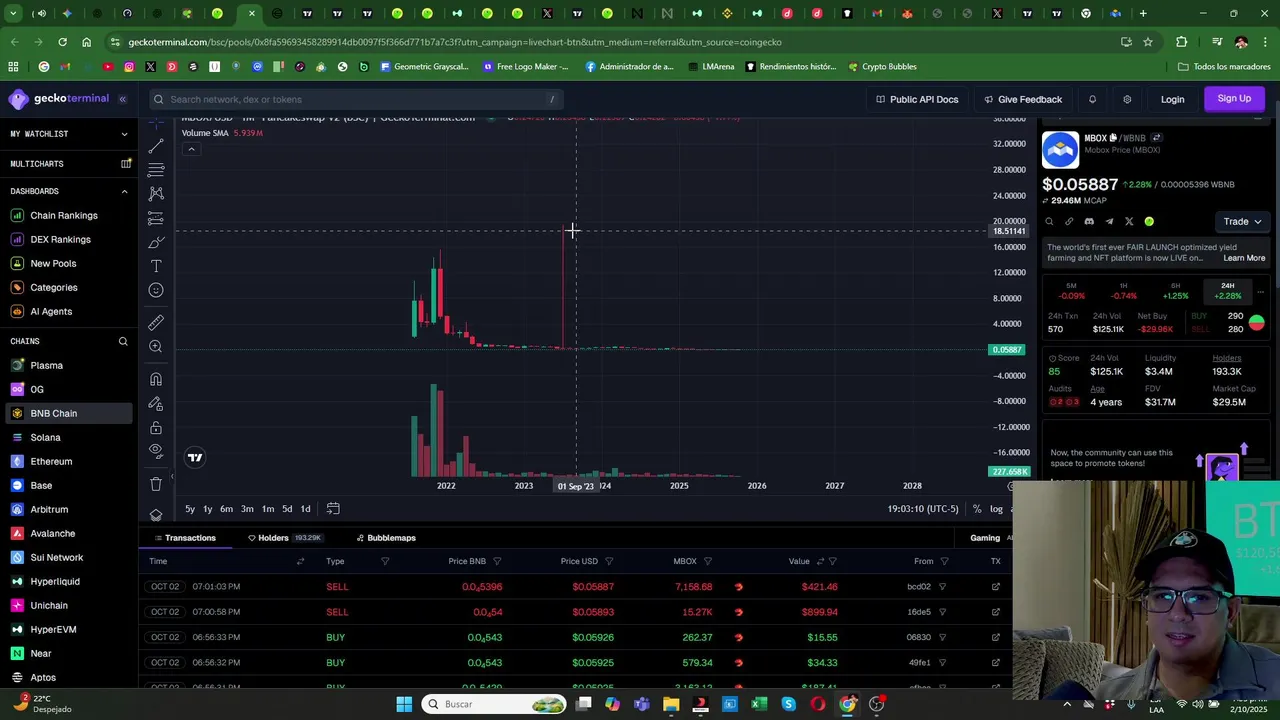Filter transactions by Type column

tap(385, 561)
